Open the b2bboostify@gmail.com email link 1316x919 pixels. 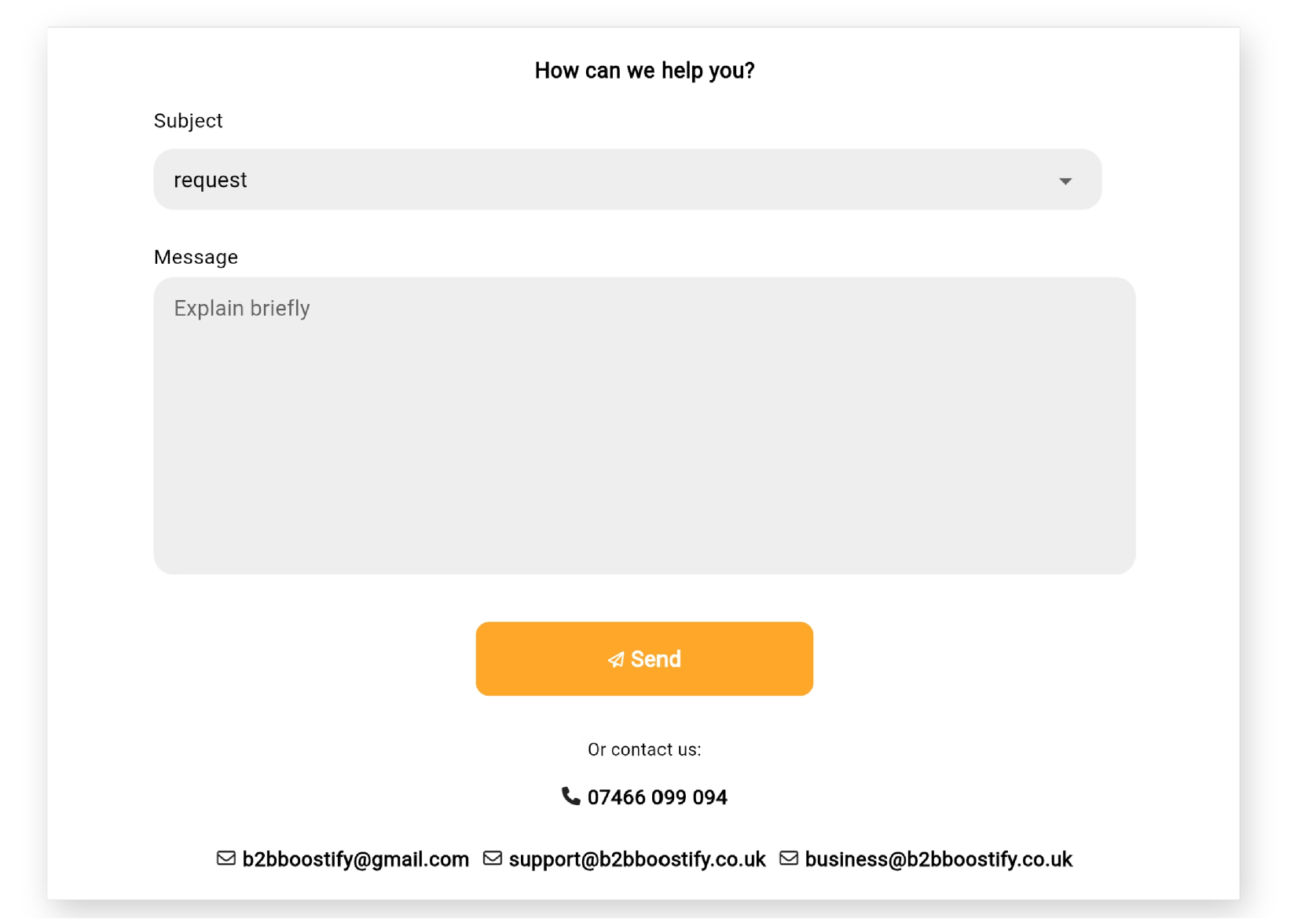pyautogui.click(x=355, y=859)
